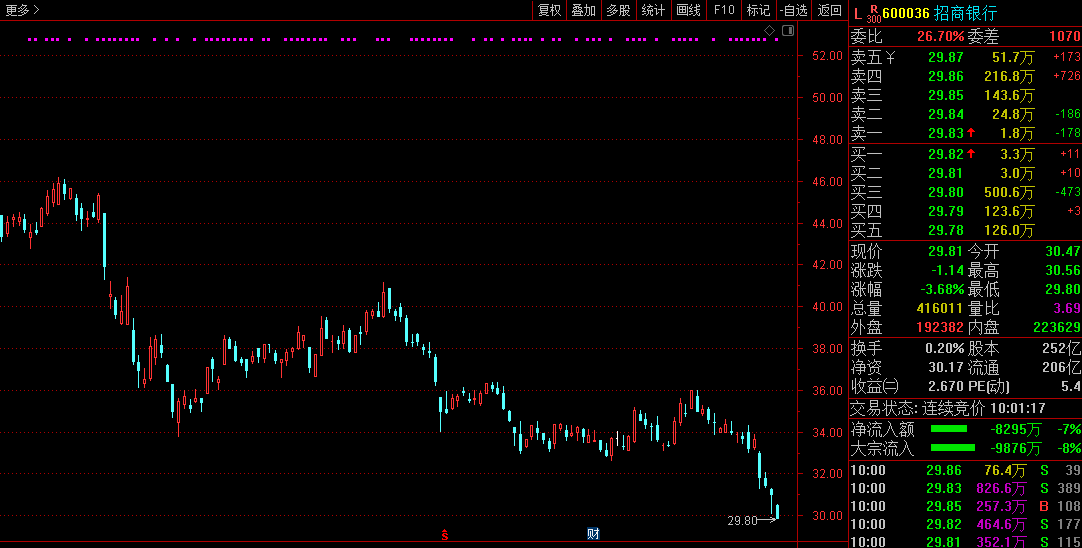Toggle the 收益 period indicator (三)
Image resolution: width=1082 pixels, height=548 pixels.
890,387
